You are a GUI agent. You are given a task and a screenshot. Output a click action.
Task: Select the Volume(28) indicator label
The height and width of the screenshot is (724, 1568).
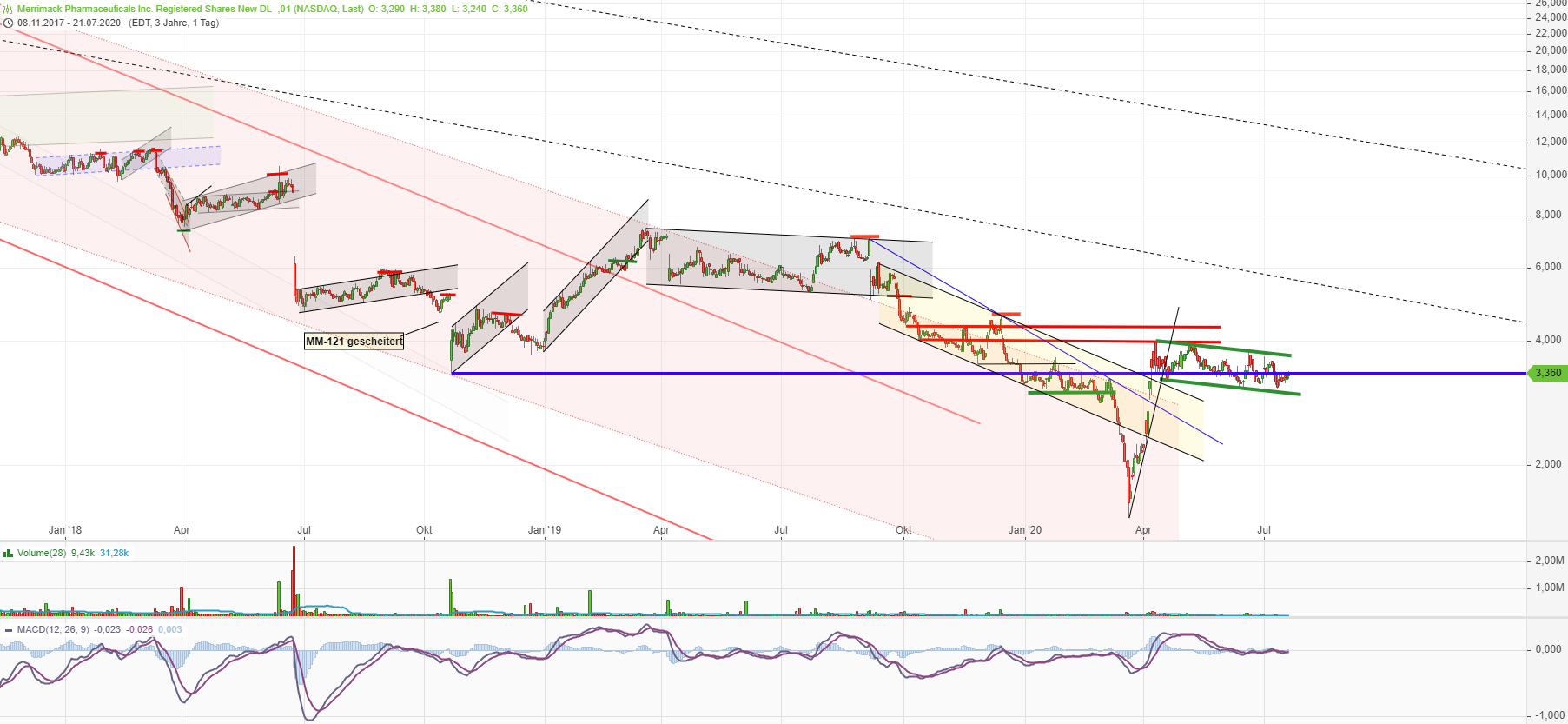(x=42, y=553)
